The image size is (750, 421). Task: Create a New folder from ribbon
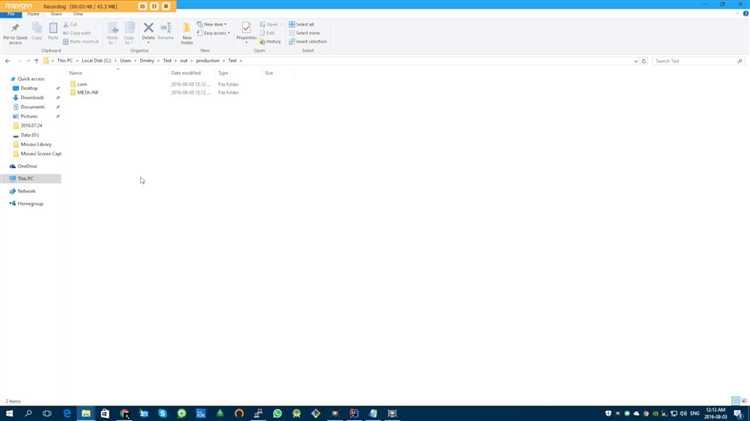[187, 33]
